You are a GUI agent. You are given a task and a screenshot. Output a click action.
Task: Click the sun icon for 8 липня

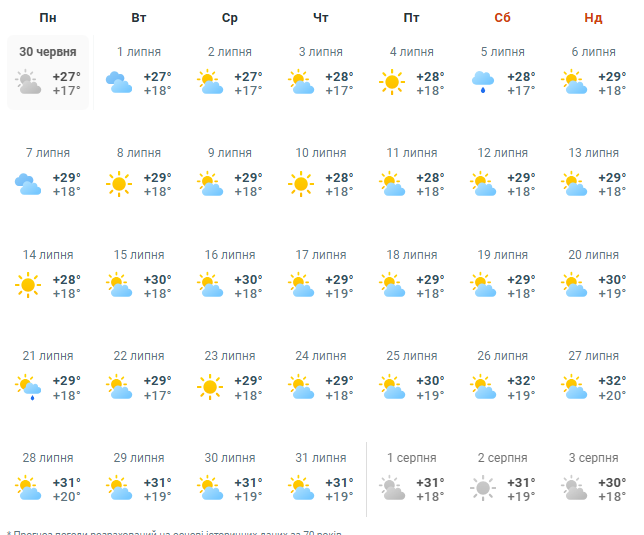(119, 184)
